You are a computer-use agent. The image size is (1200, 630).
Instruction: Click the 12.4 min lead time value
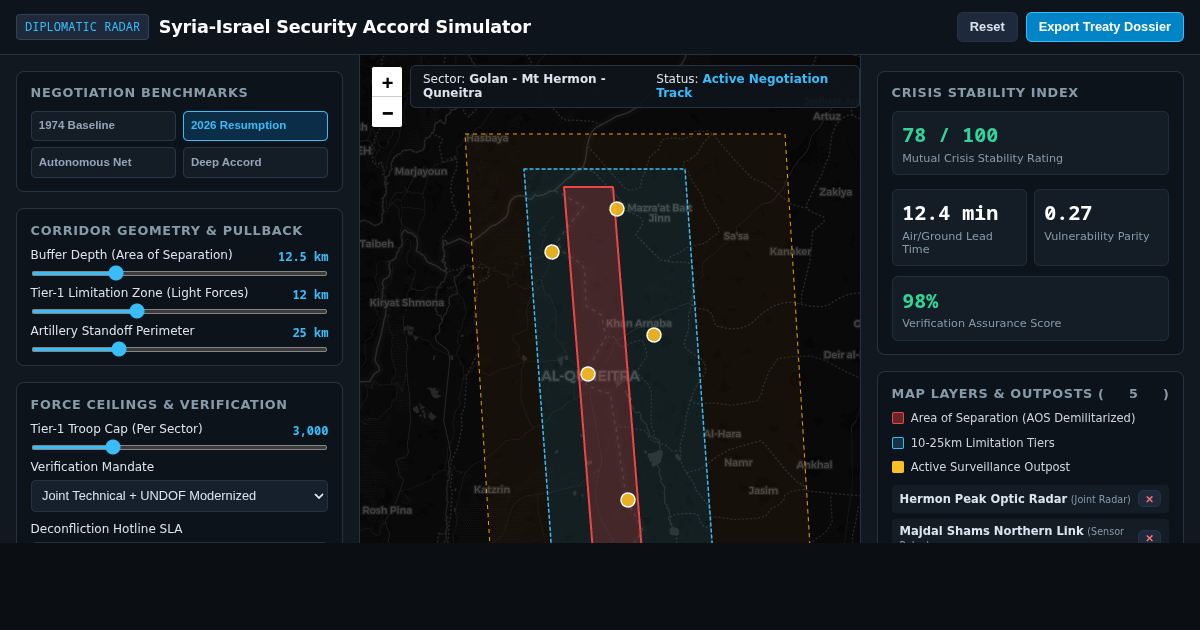[950, 213]
